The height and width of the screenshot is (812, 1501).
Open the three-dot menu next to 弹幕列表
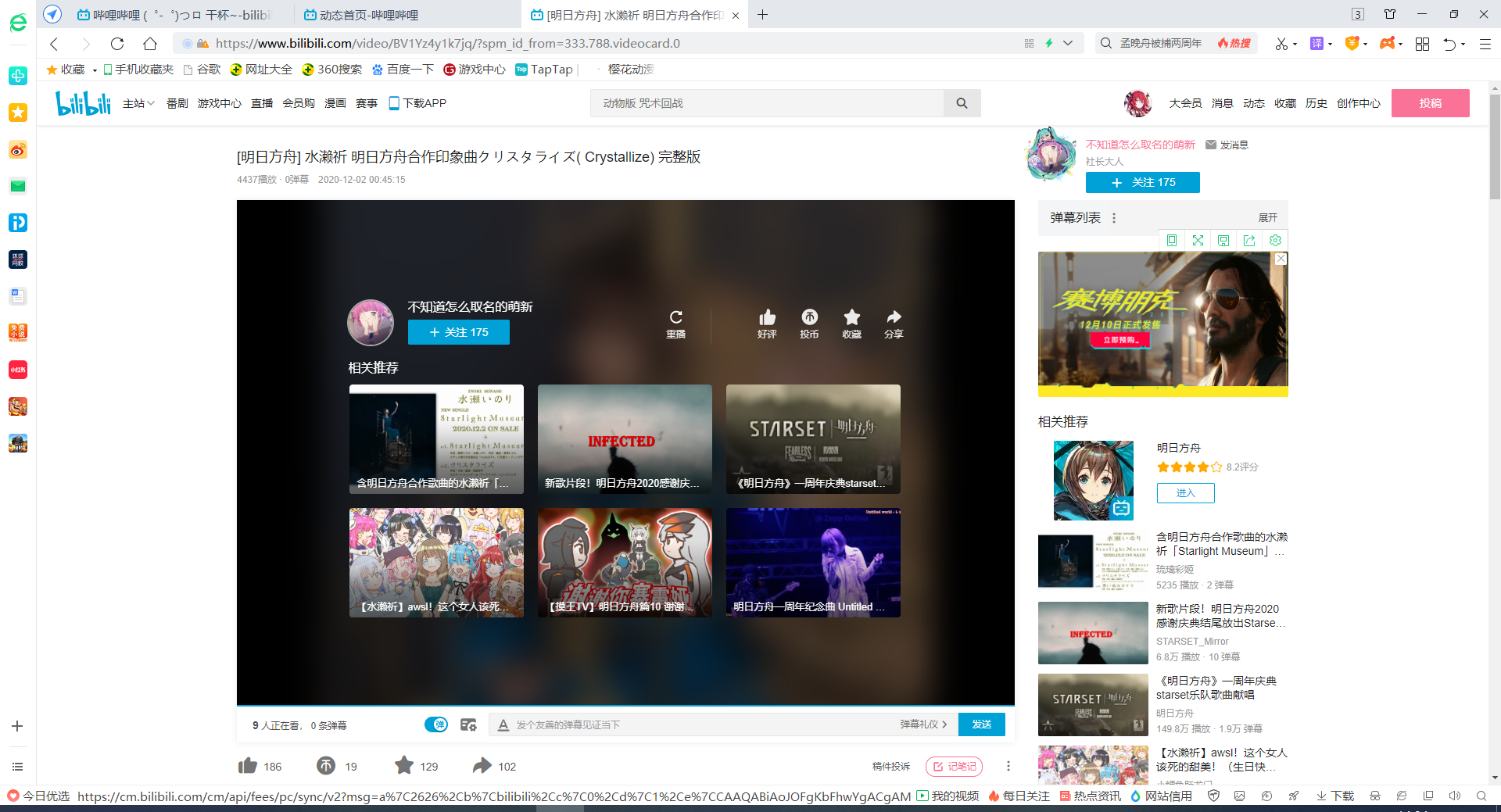1114,218
